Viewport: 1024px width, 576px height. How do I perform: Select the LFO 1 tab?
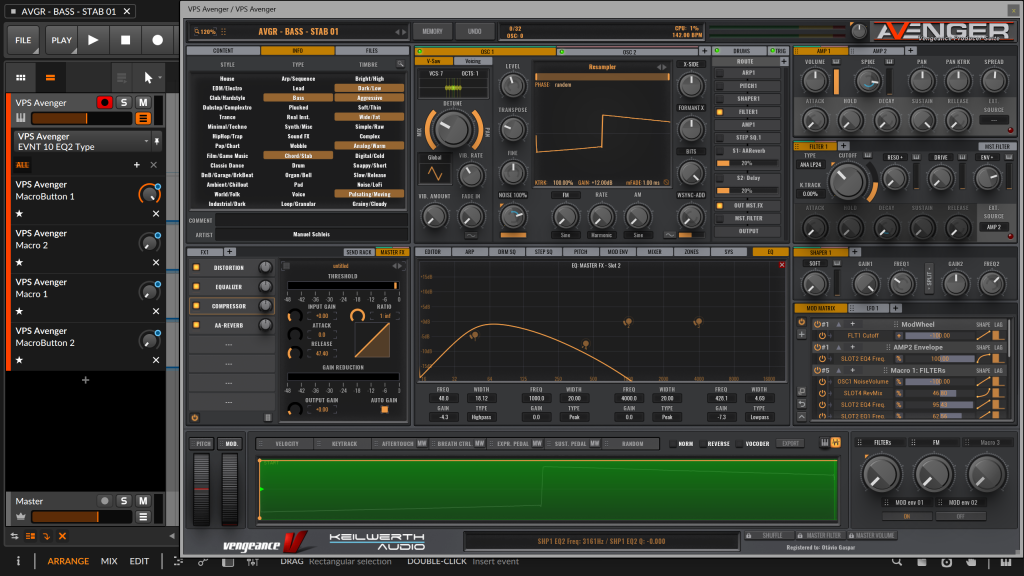point(872,308)
